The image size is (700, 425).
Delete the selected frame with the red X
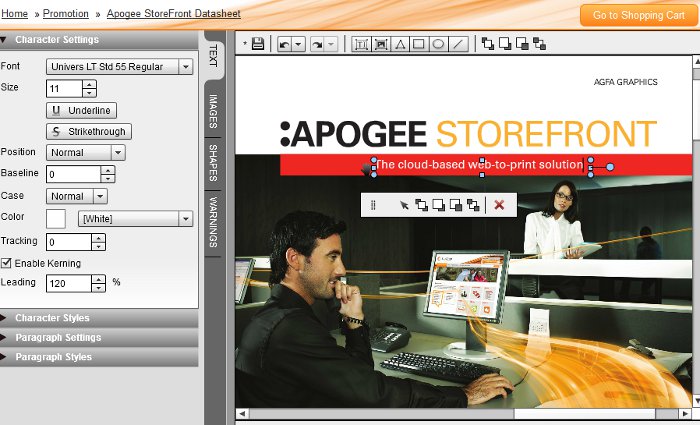[x=499, y=205]
